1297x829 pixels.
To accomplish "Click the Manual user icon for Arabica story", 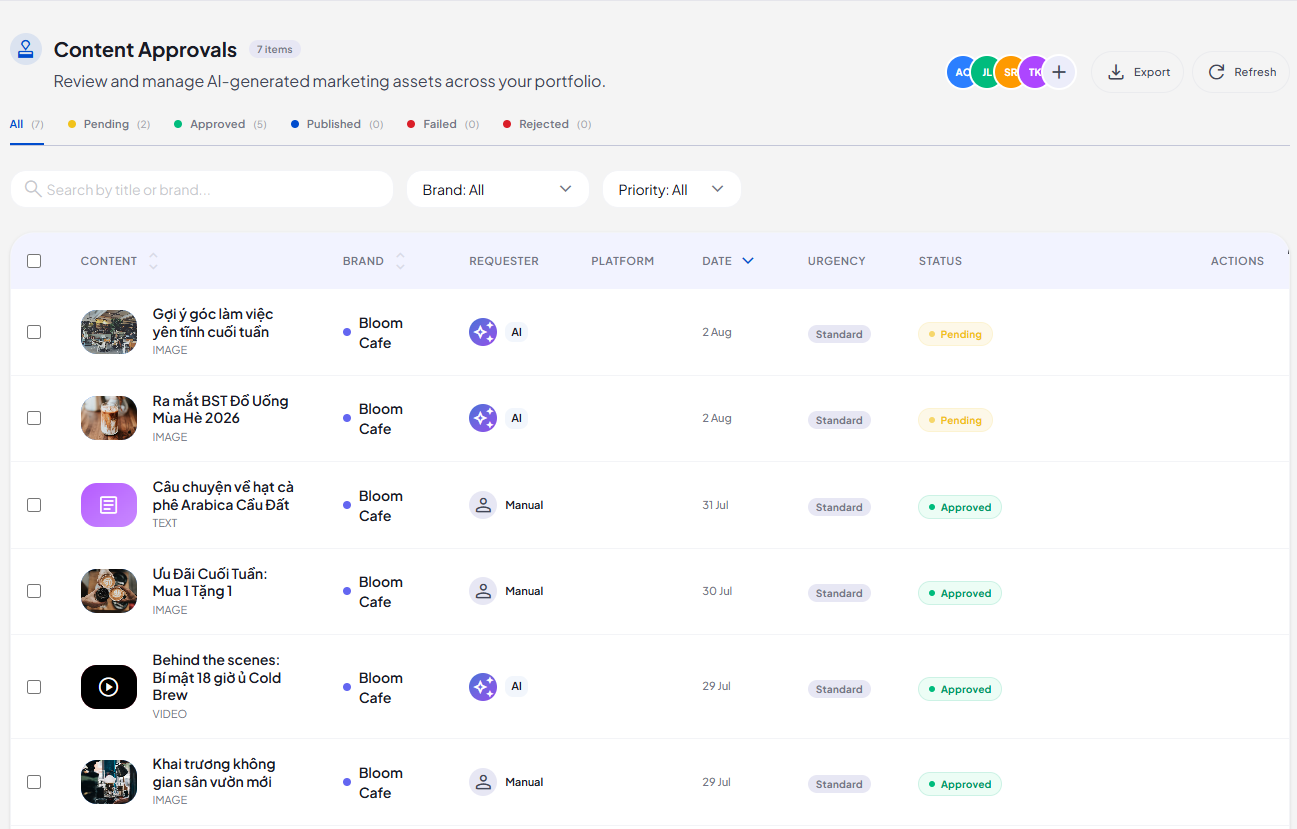I will click(483, 505).
